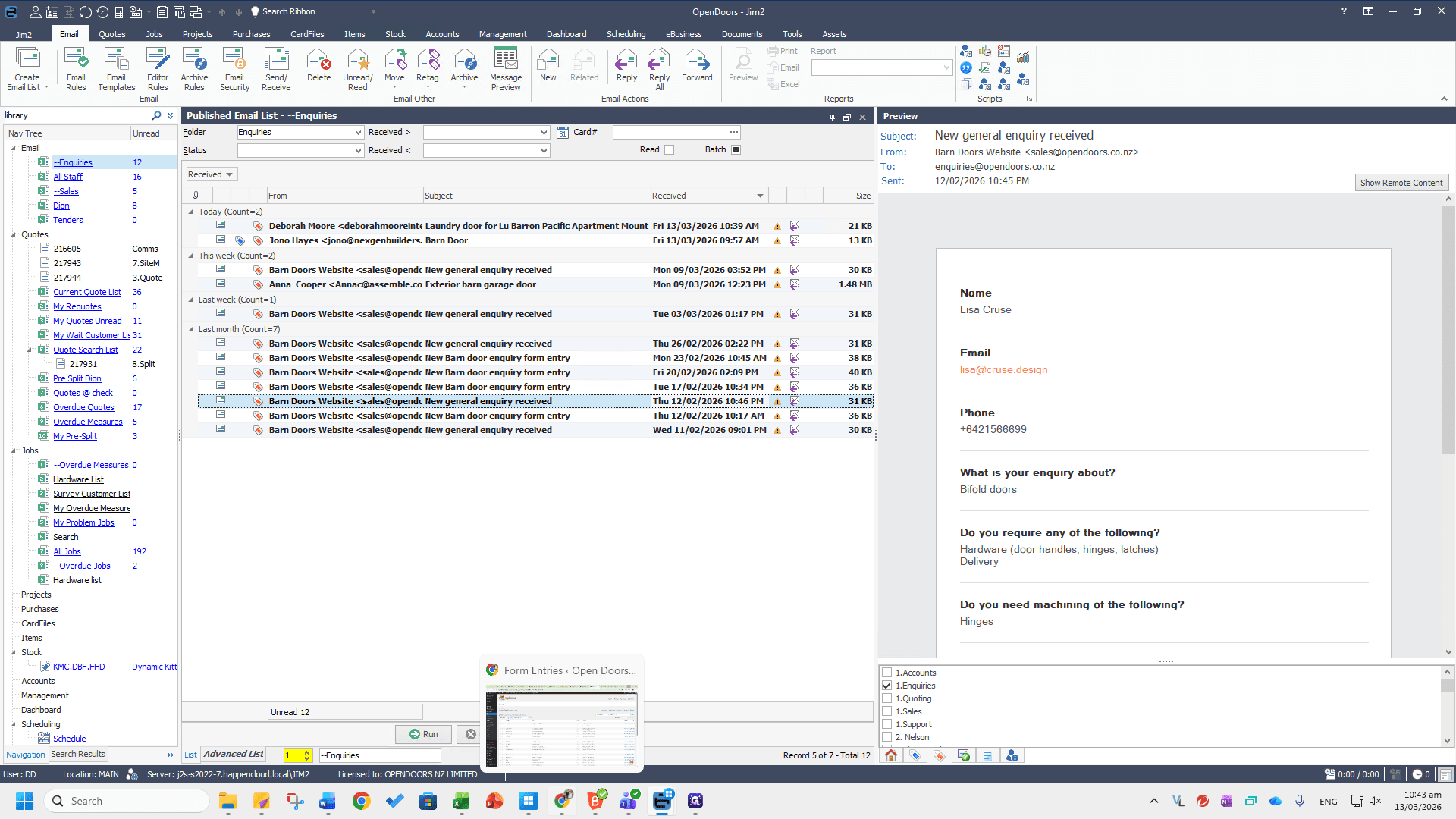Open Email Rules from the ribbon
Image resolution: width=1456 pixels, height=819 pixels.
tap(76, 68)
